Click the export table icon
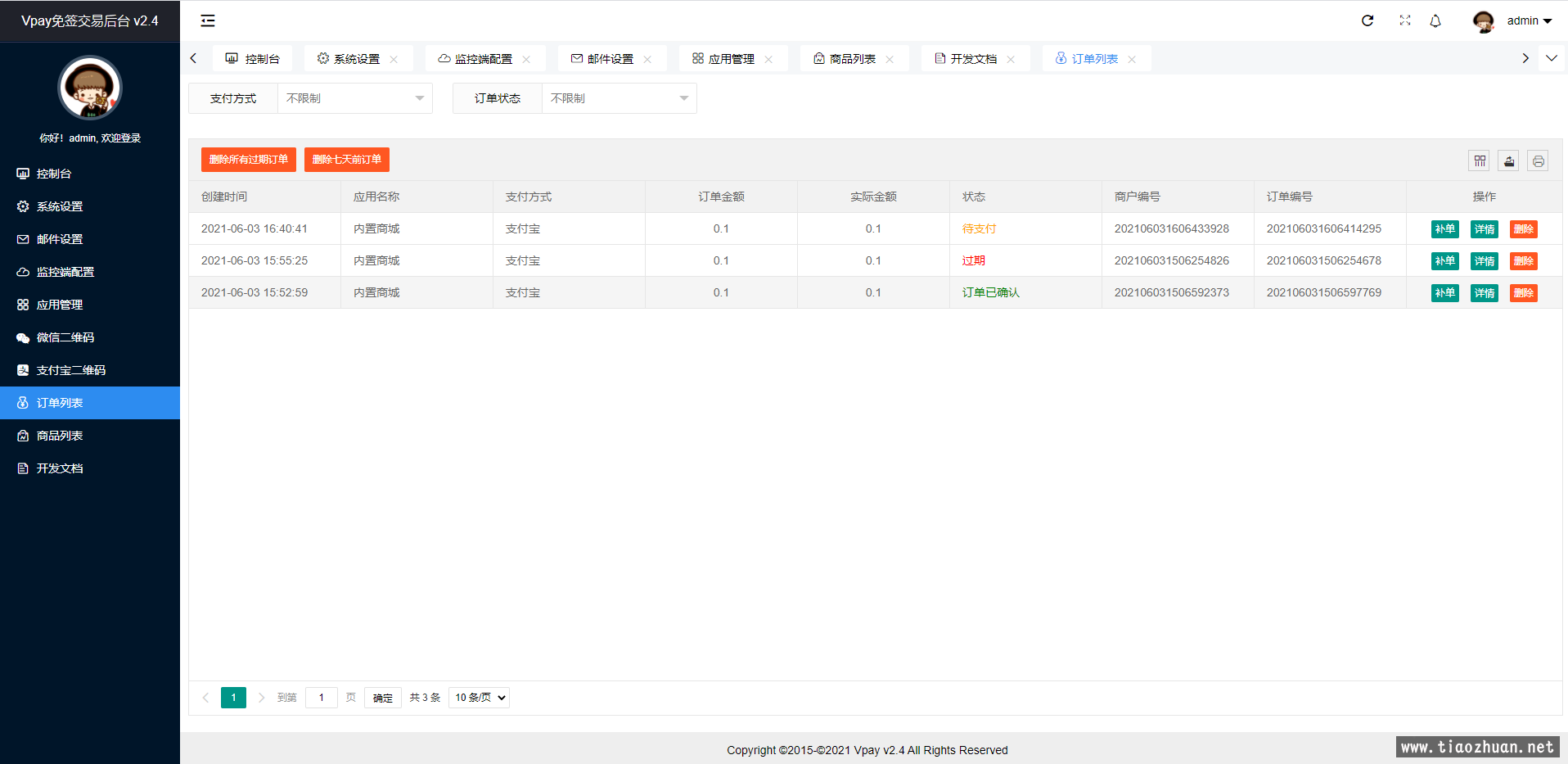1568x764 pixels. click(1509, 161)
